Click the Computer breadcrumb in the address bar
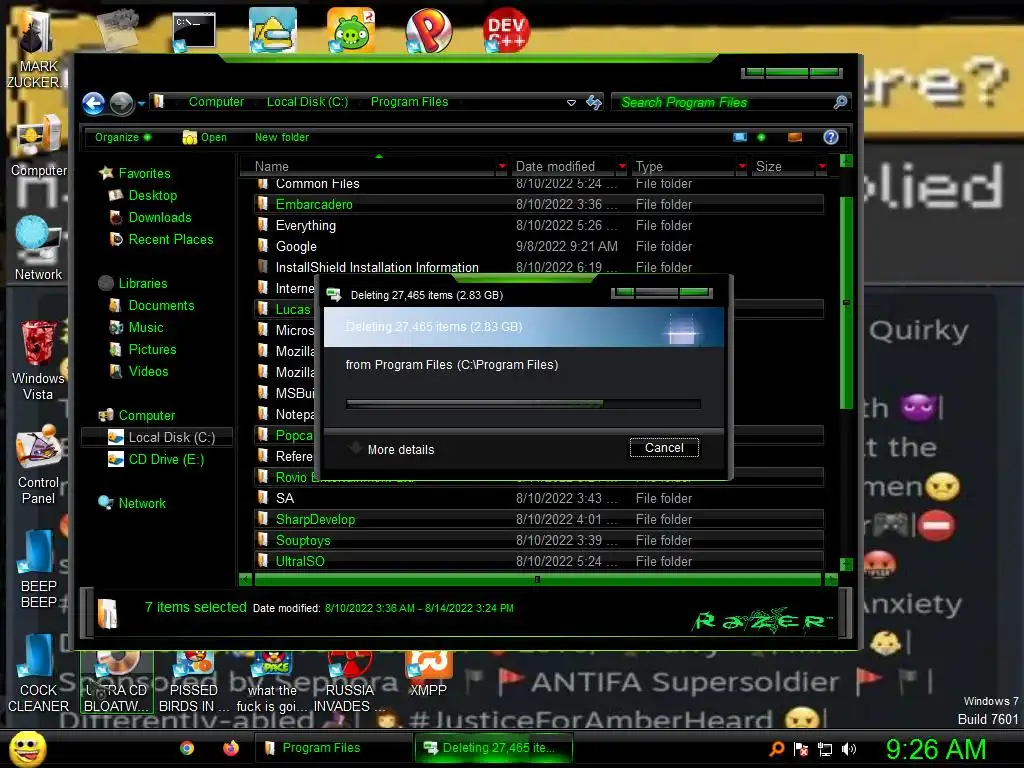 [216, 102]
